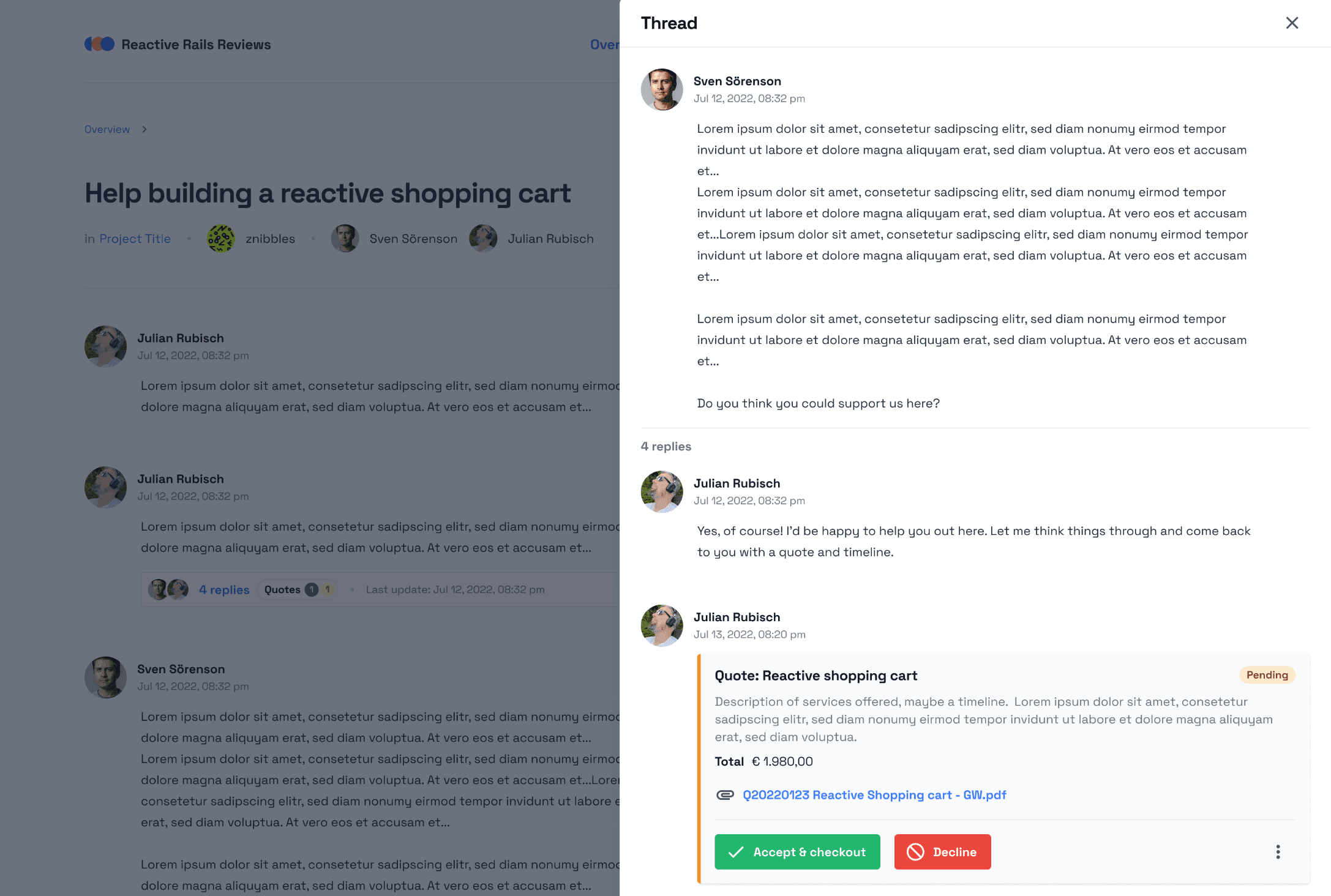The height and width of the screenshot is (896, 1331).
Task: Click the stacked reply avatars beside 4 replies
Action: point(168,590)
